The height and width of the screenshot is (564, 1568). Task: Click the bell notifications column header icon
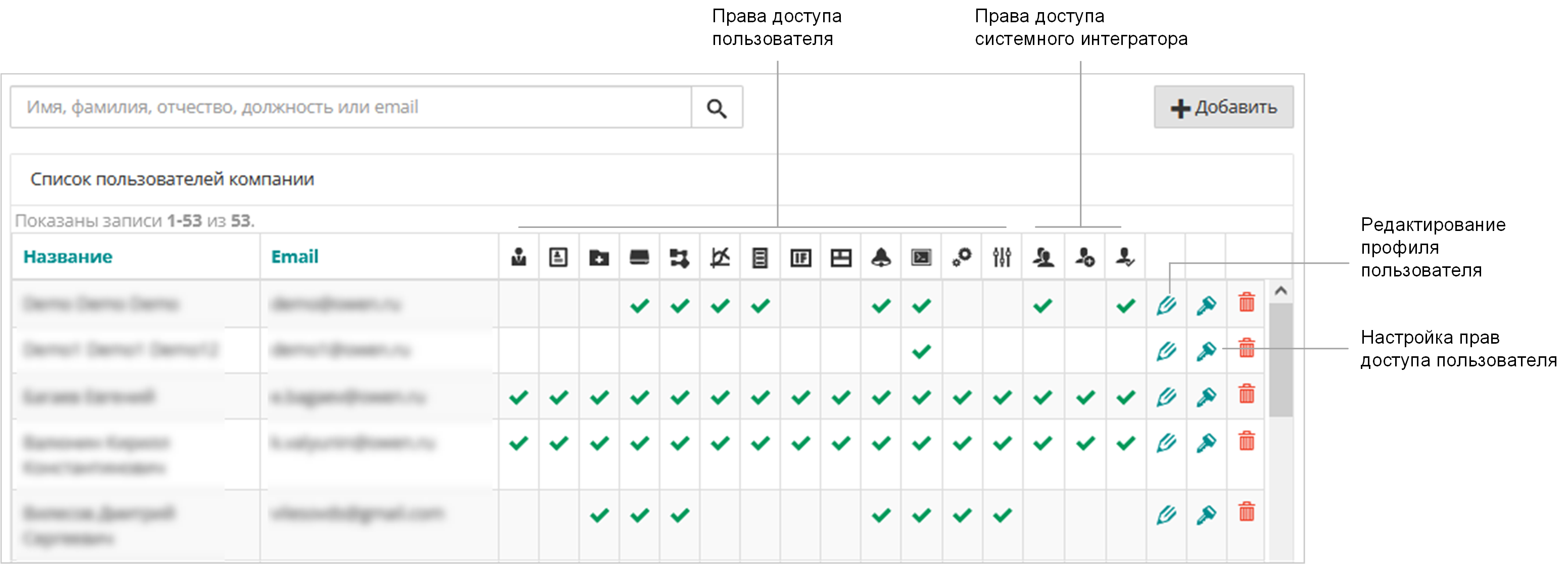tap(881, 258)
